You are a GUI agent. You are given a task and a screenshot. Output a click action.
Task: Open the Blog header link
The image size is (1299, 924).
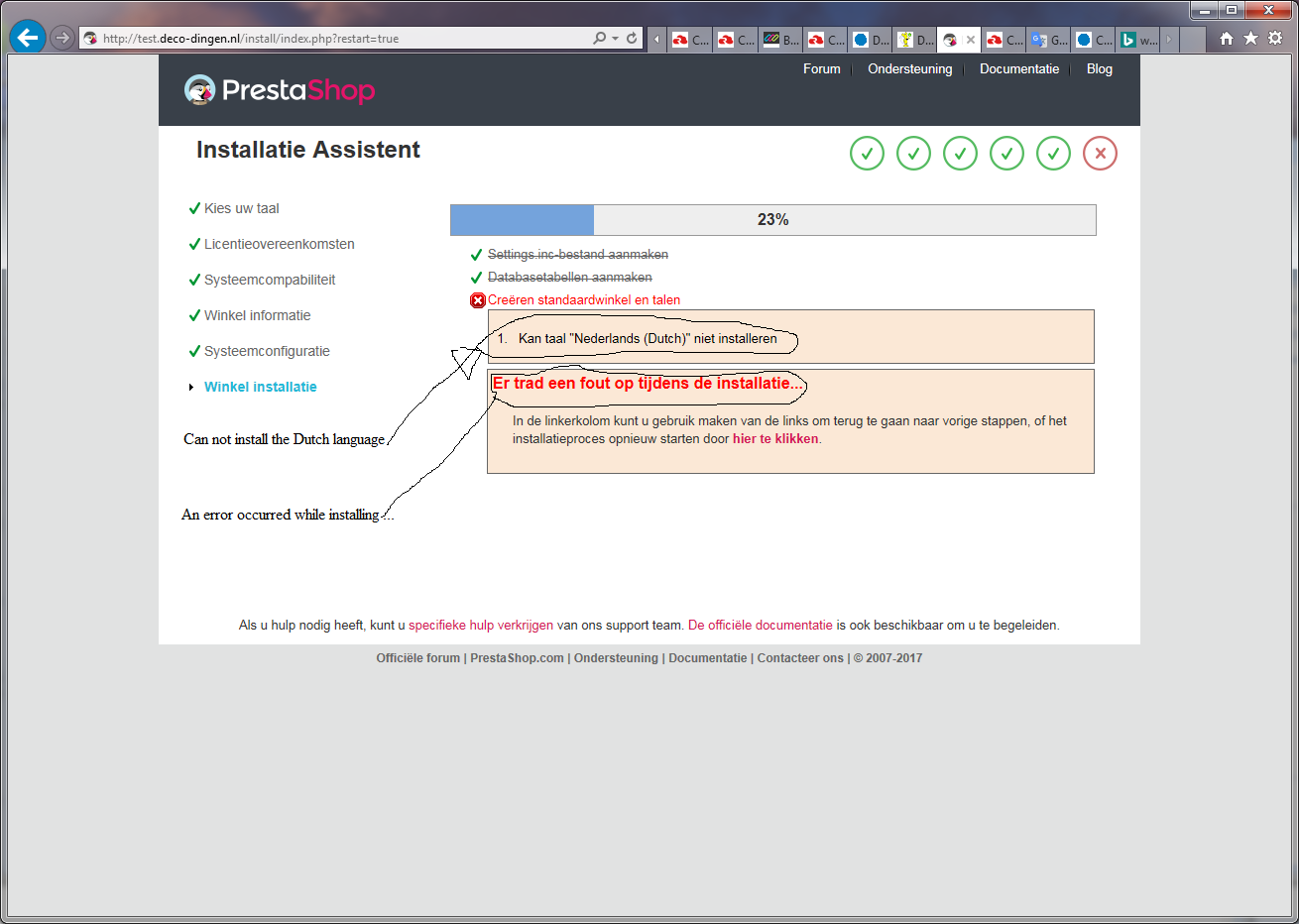point(1099,68)
